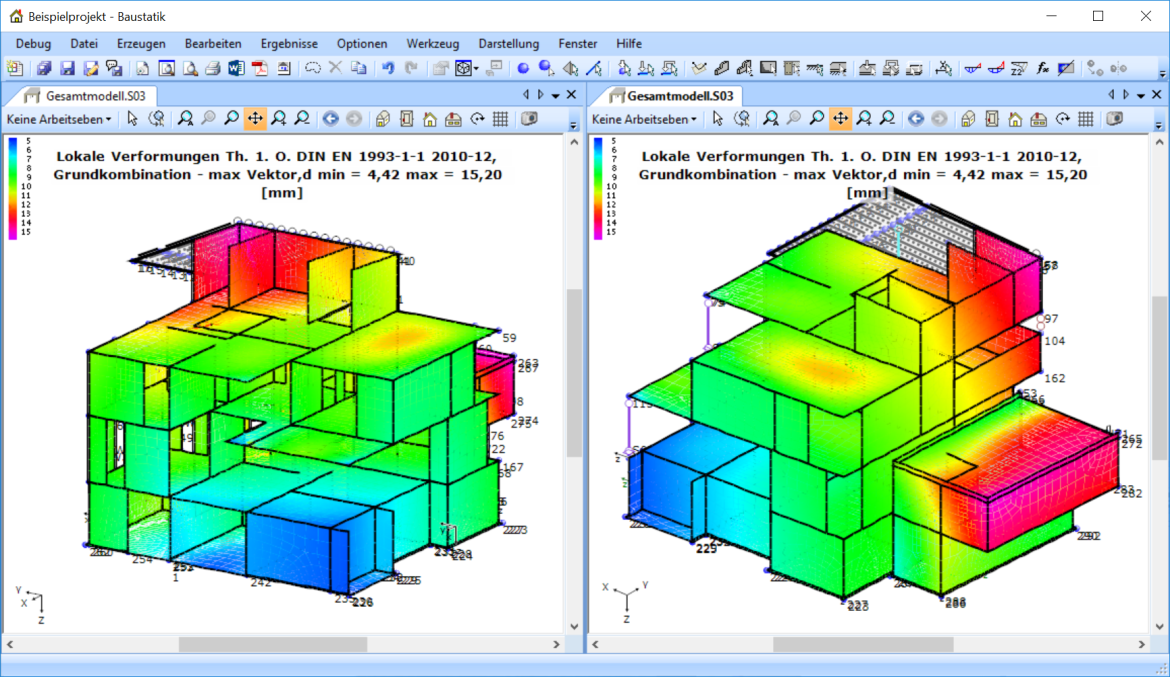Click the fx formula icon
The image size is (1170, 677).
1042,69
